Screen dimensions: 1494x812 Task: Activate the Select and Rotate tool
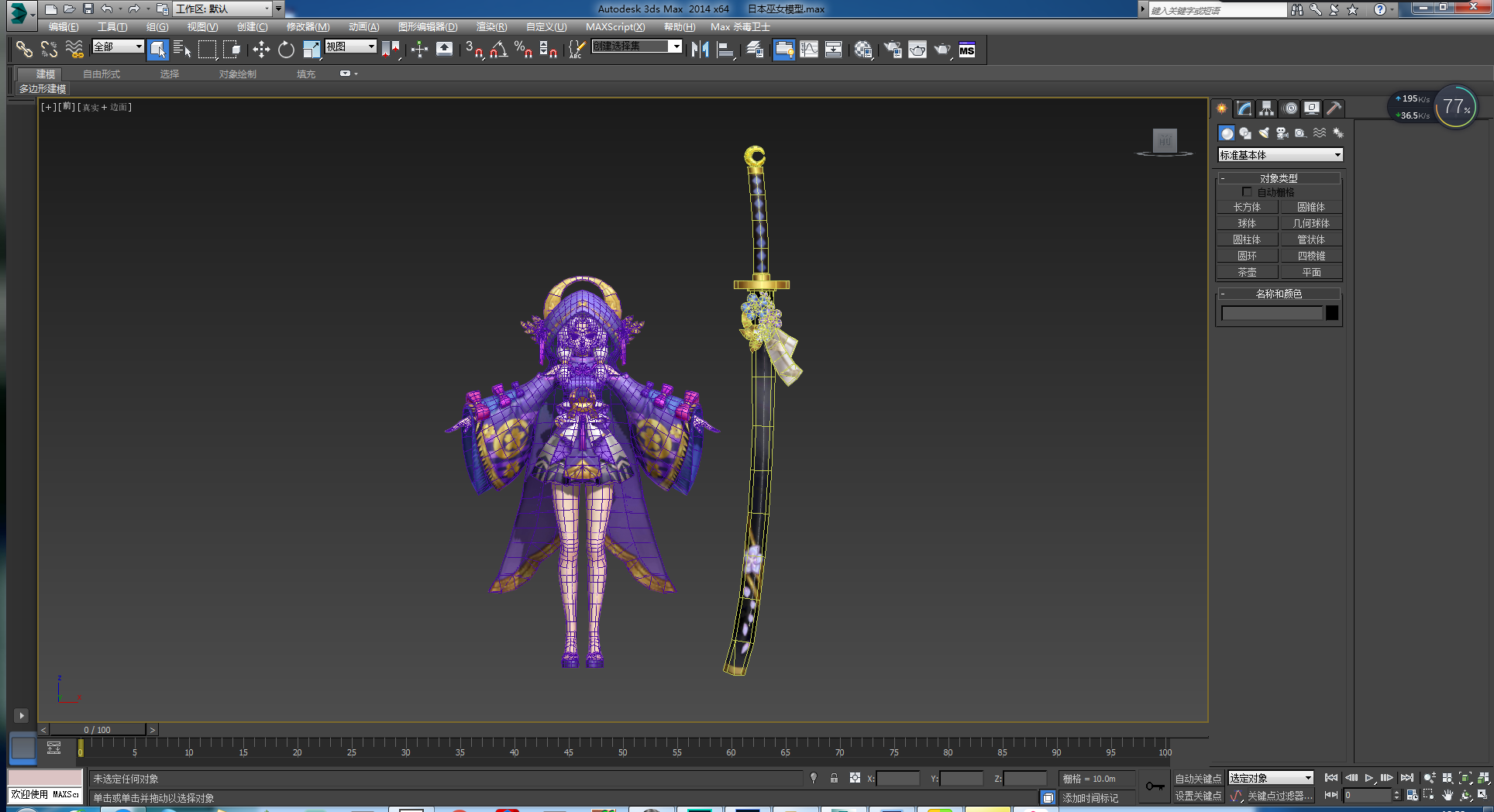click(286, 50)
